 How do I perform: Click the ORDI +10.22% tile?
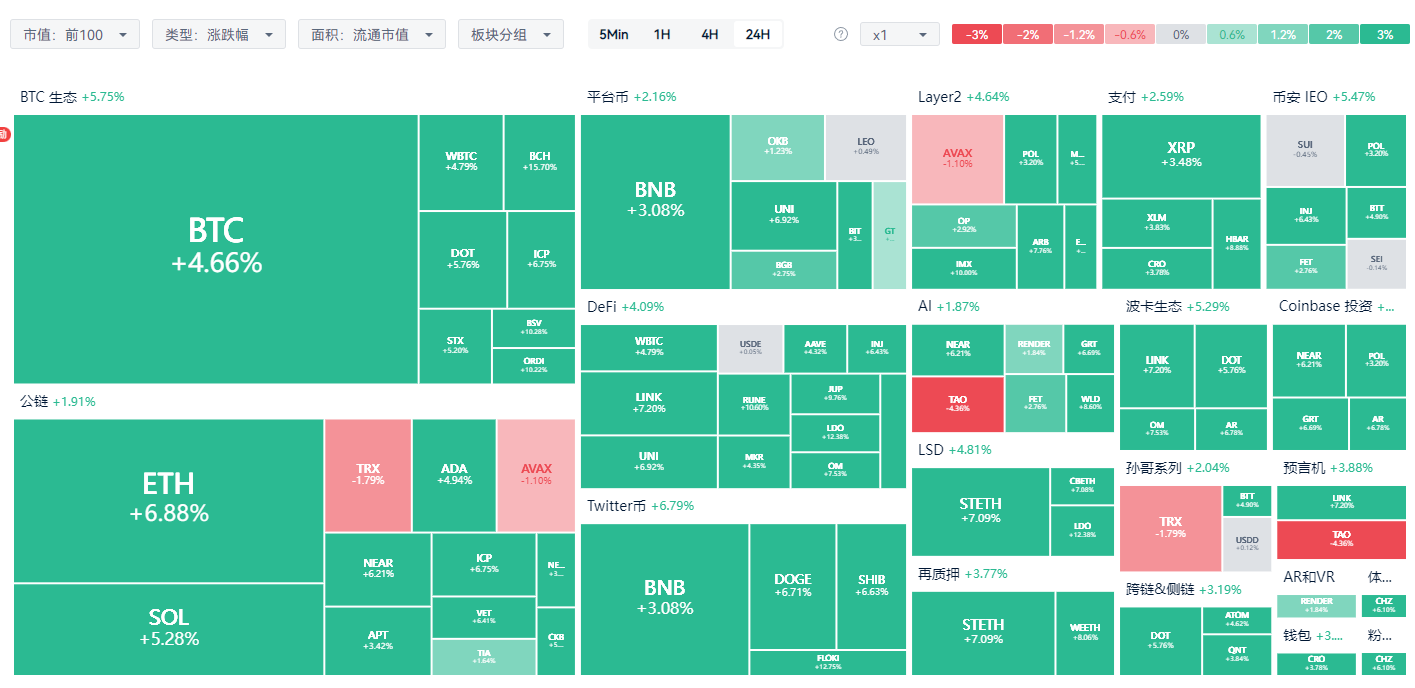[x=534, y=366]
